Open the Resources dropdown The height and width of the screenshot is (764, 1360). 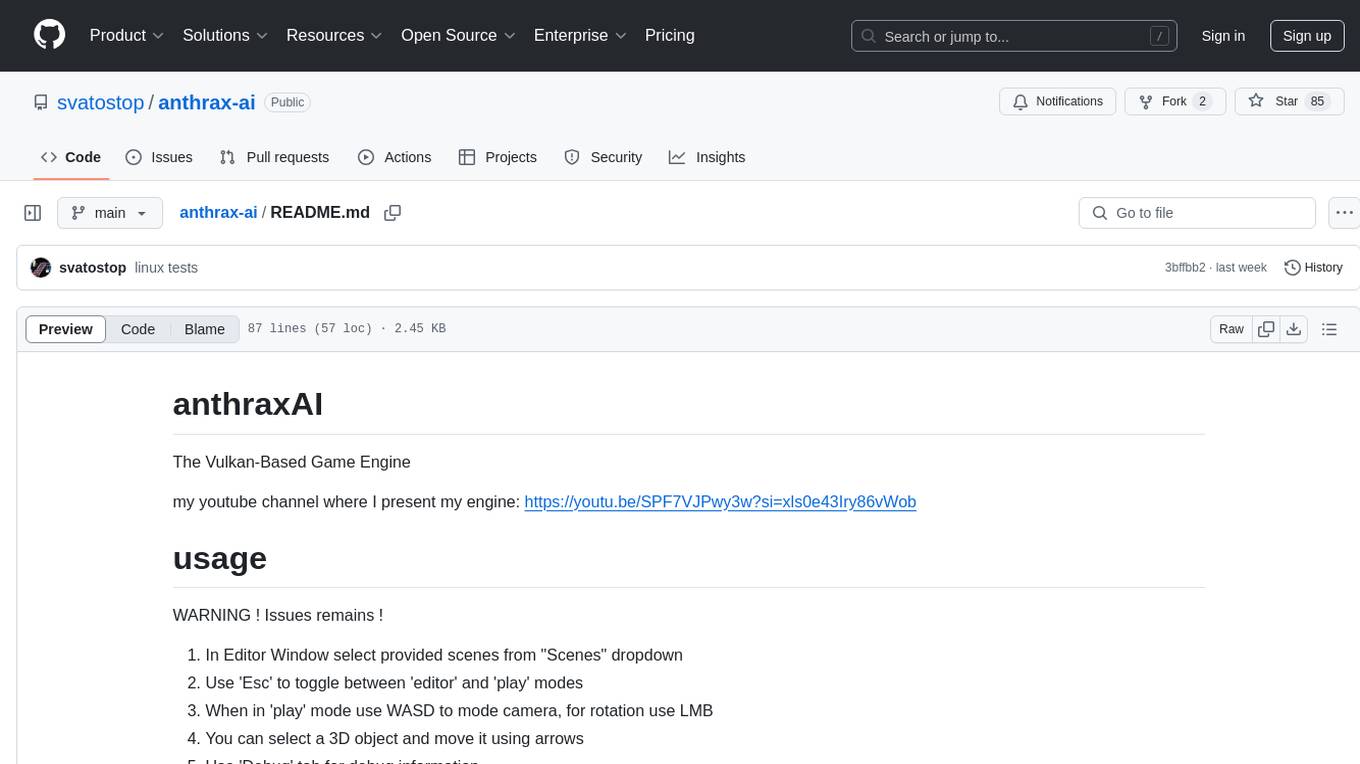pos(334,35)
